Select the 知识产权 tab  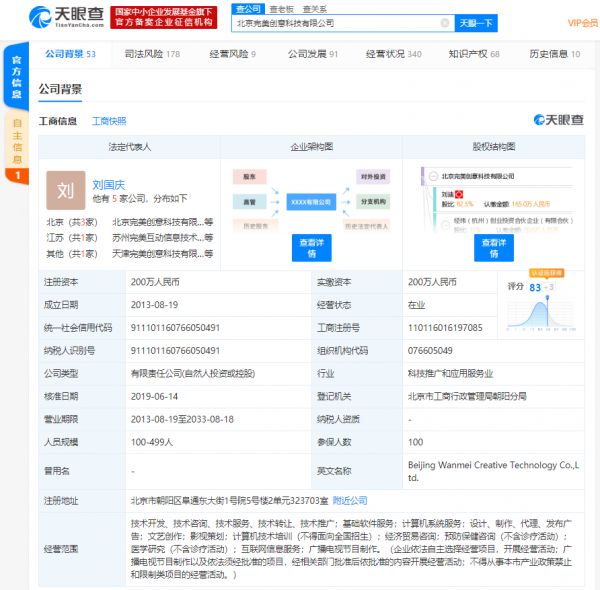[473, 54]
